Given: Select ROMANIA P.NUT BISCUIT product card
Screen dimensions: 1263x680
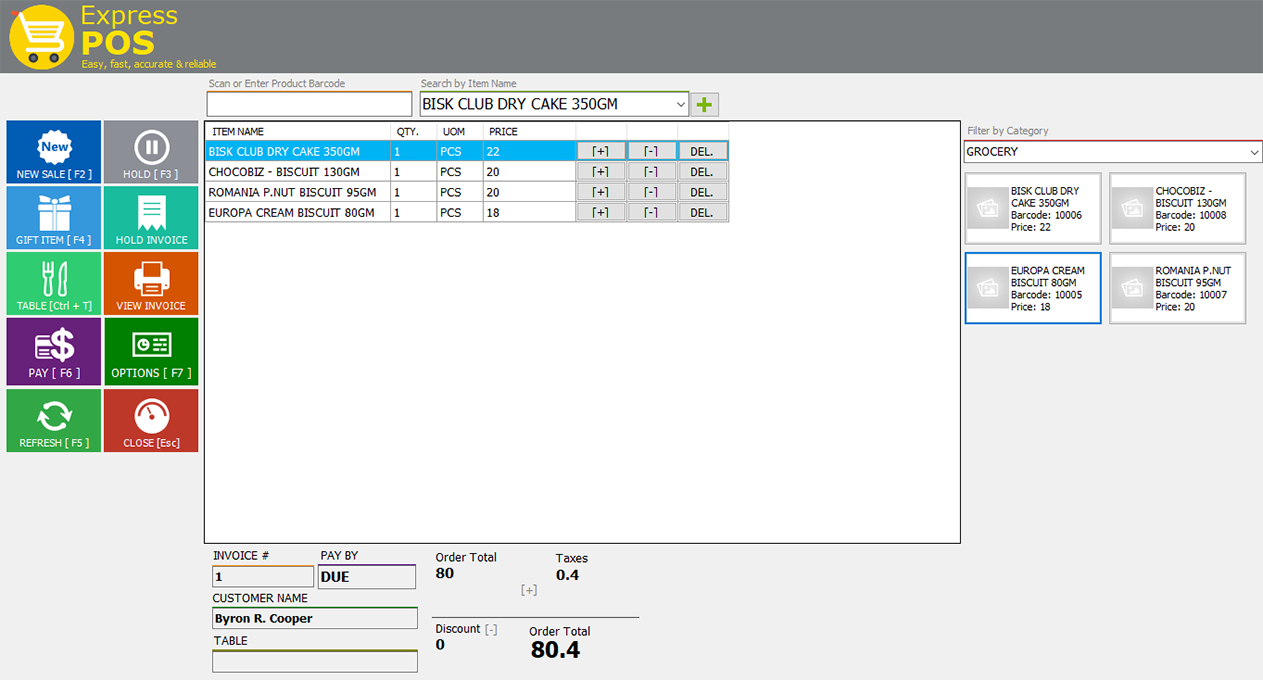Looking at the screenshot, I should [x=1178, y=288].
